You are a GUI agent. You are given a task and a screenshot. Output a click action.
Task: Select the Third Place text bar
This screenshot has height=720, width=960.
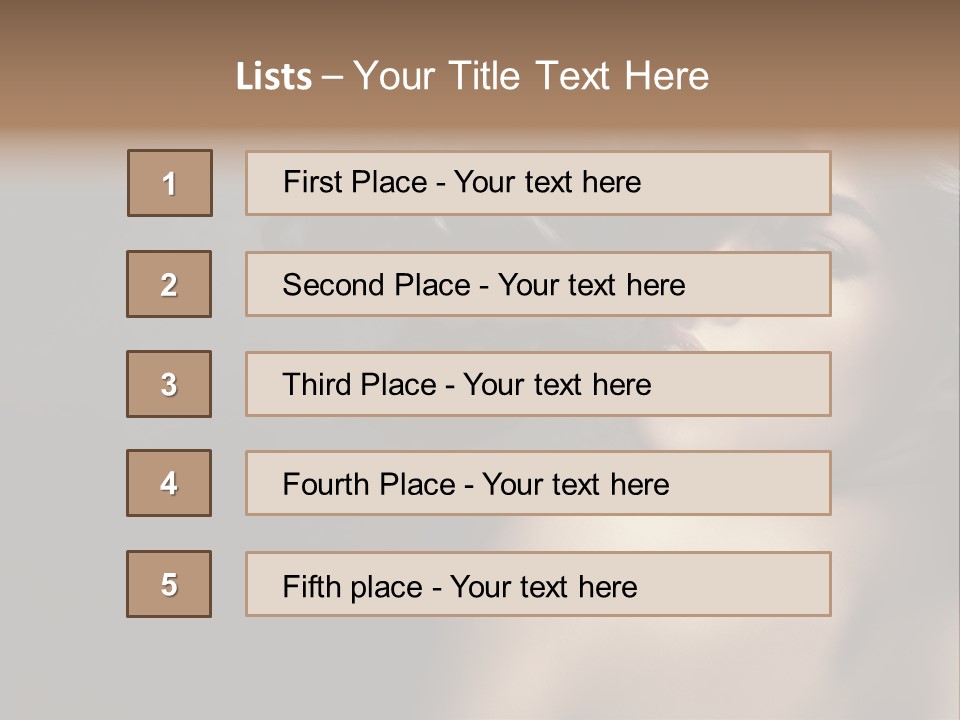538,384
